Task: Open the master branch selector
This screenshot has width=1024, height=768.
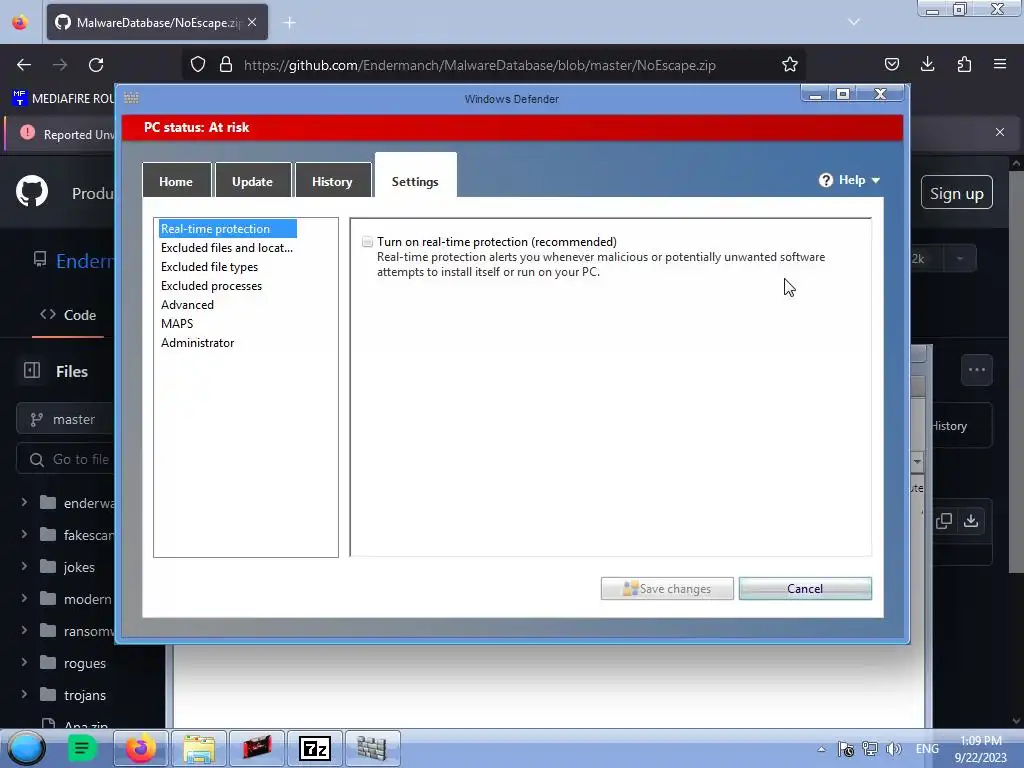Action: (65, 419)
